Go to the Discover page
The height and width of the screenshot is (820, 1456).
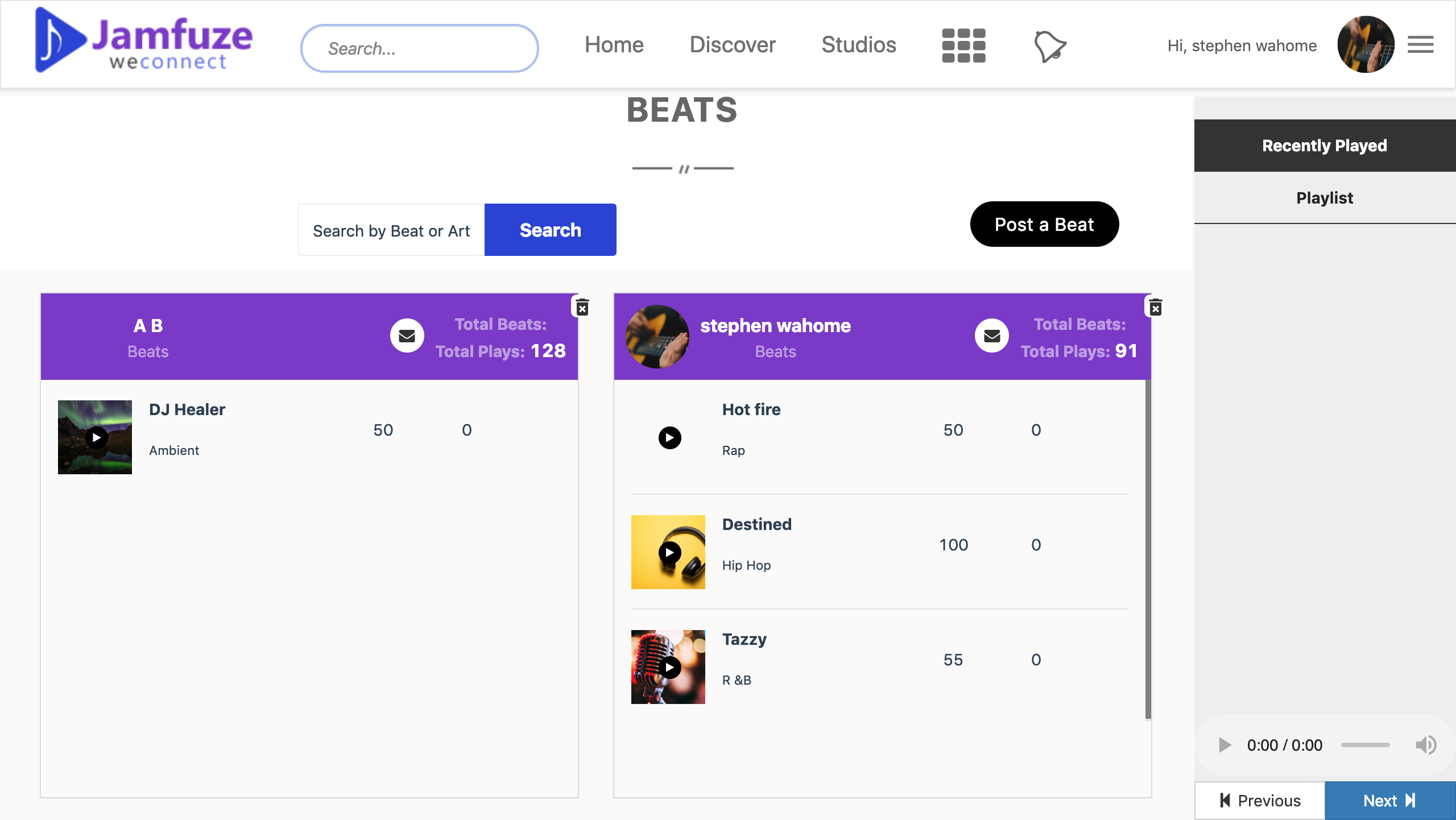[x=732, y=45]
